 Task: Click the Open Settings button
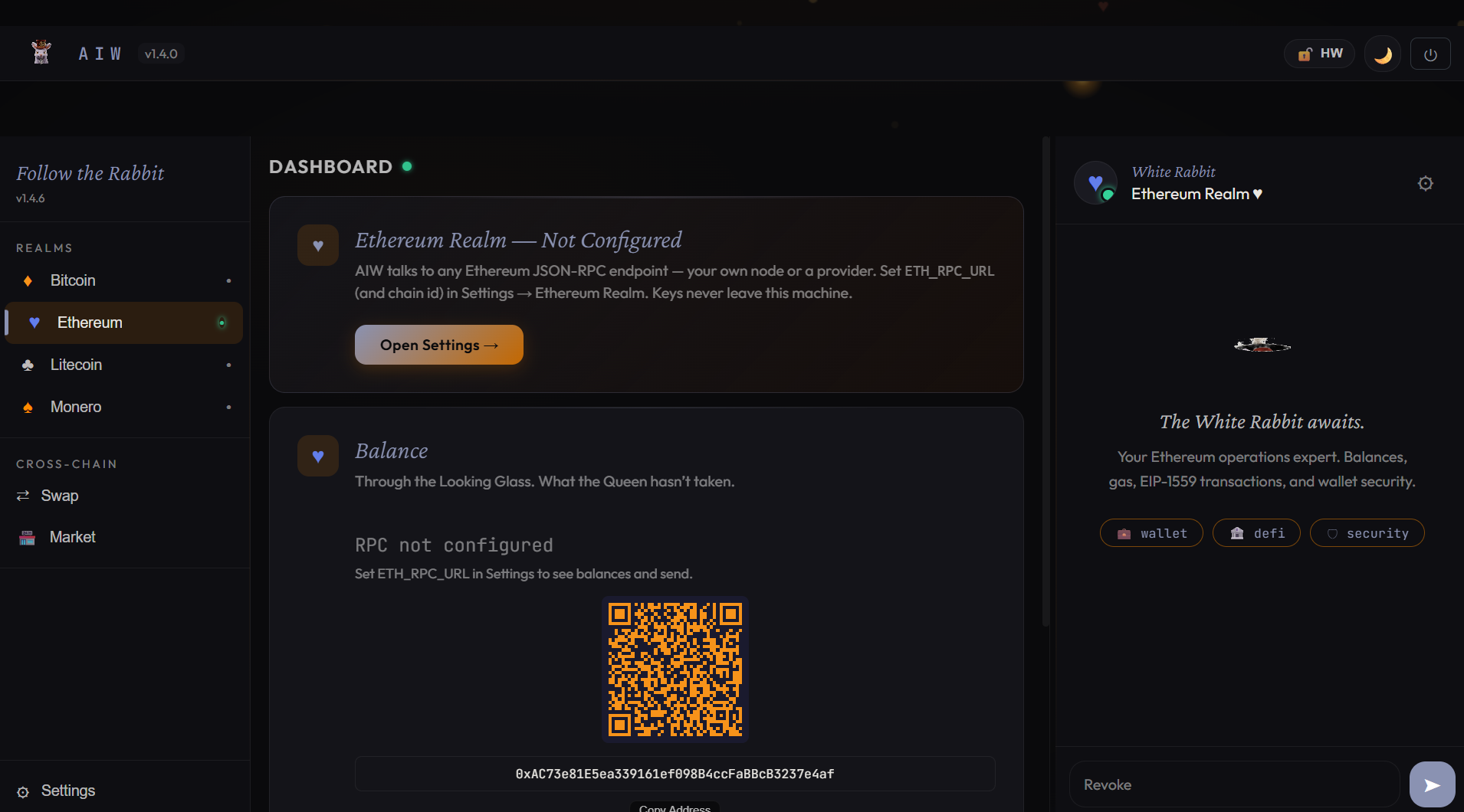click(x=439, y=345)
